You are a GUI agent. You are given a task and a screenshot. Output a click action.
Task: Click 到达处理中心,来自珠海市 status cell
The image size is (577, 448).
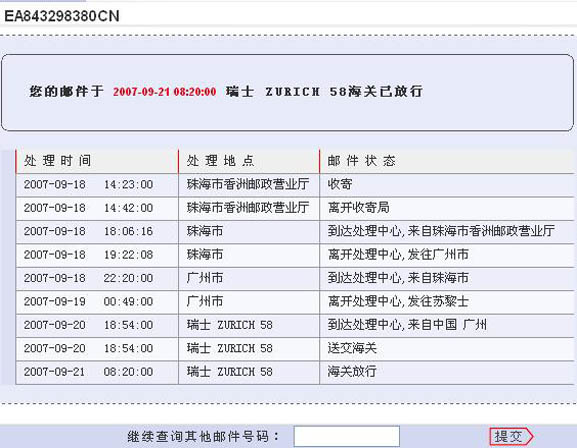pyautogui.click(x=398, y=278)
